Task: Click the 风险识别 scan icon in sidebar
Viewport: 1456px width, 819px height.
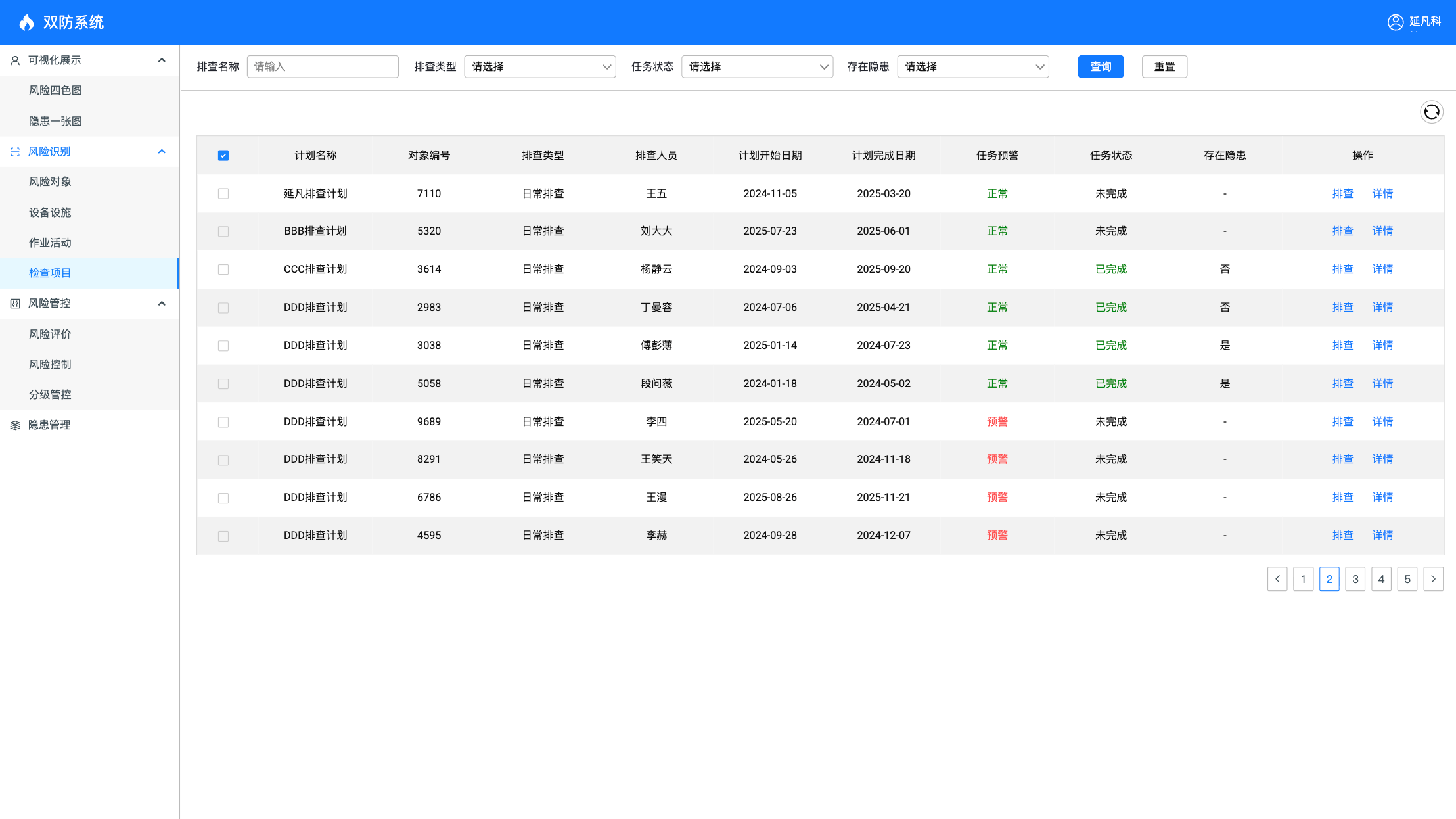Action: pyautogui.click(x=15, y=152)
